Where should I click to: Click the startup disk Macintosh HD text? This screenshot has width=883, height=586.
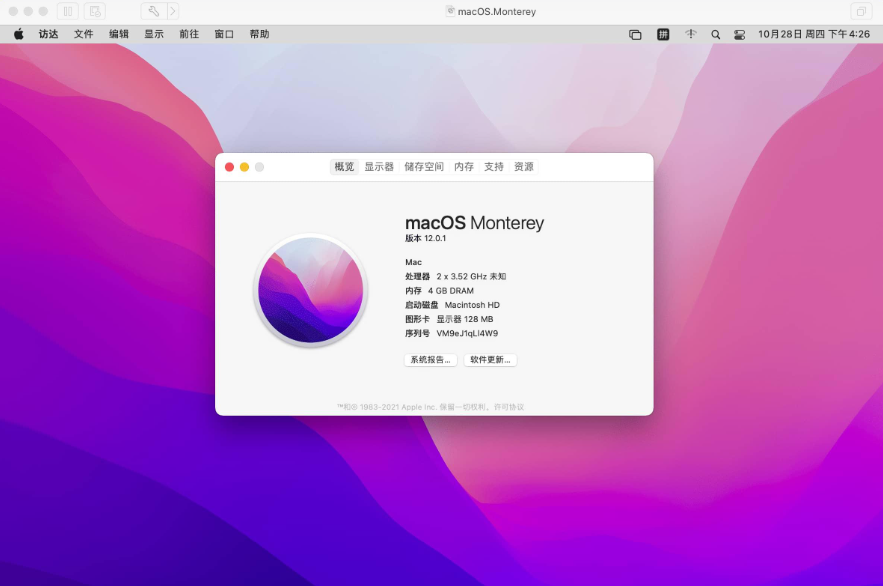coord(472,305)
